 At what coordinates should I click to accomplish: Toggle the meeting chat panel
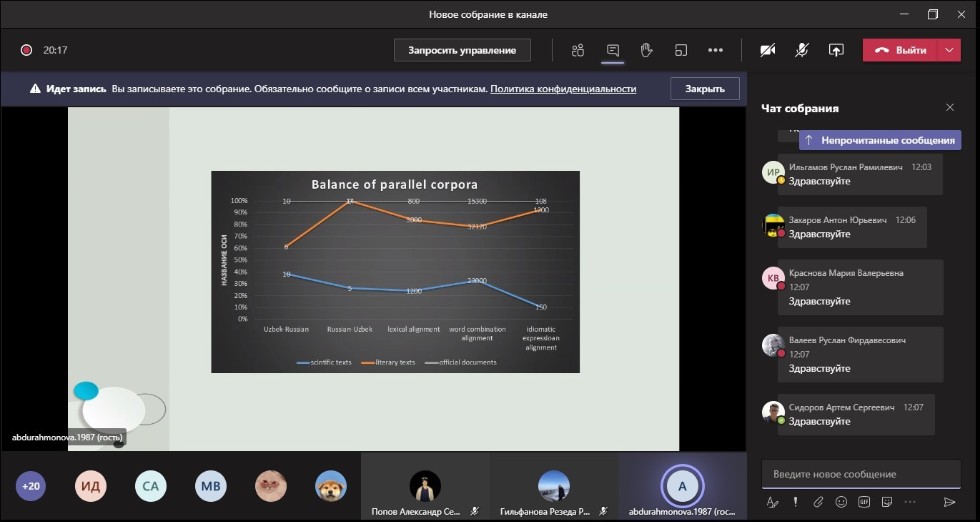[612, 50]
